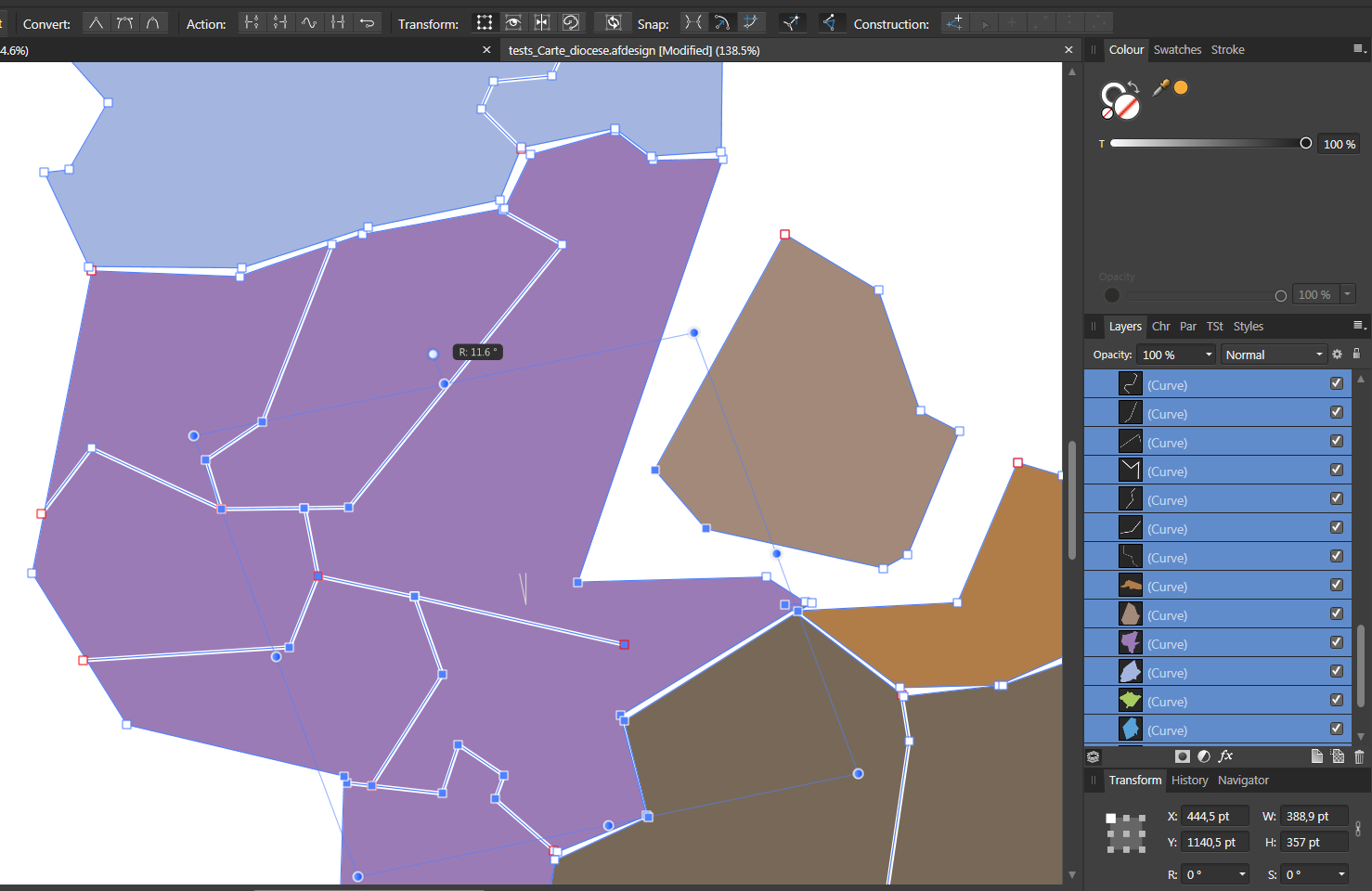Screen dimensions: 1372x891
Task: Click the Break Curve action icon
Action: tap(252, 23)
